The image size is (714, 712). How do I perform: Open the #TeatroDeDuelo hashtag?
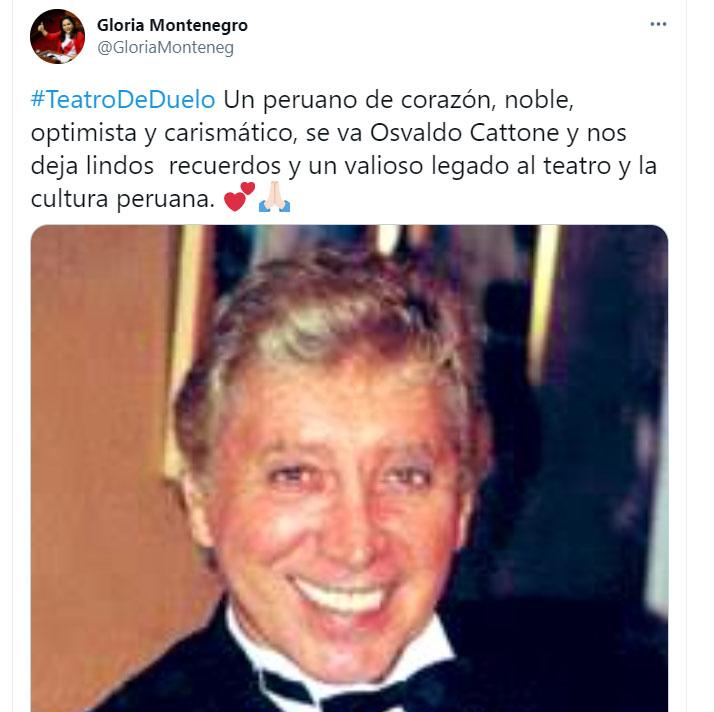pyautogui.click(x=123, y=99)
